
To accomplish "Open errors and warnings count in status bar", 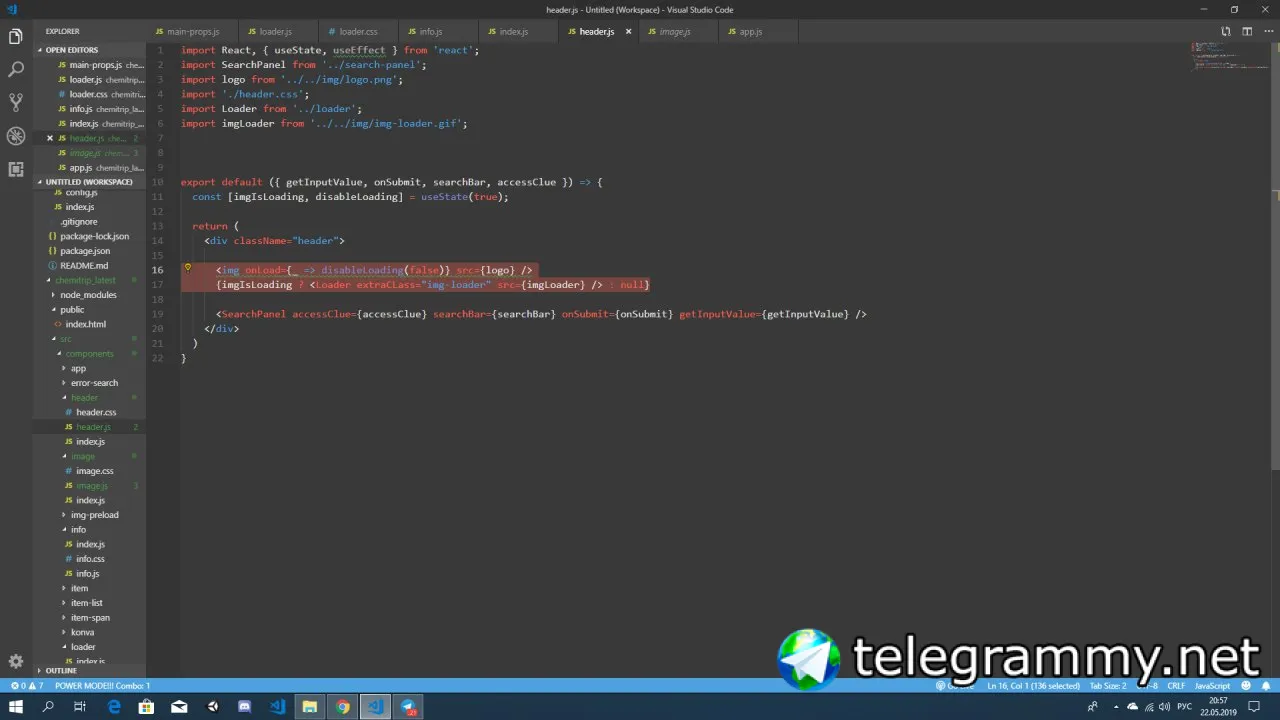I will (x=26, y=686).
